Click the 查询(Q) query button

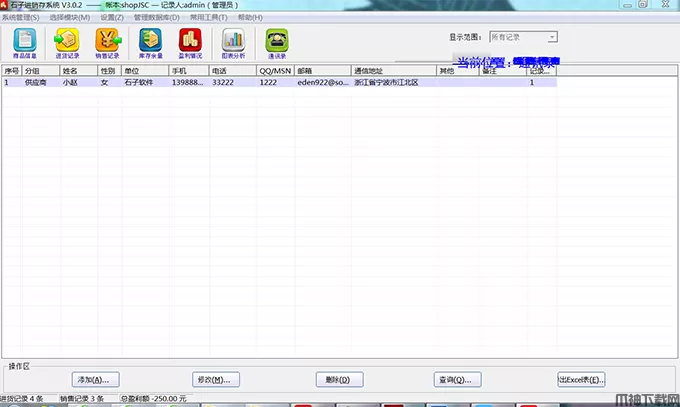pyautogui.click(x=456, y=380)
